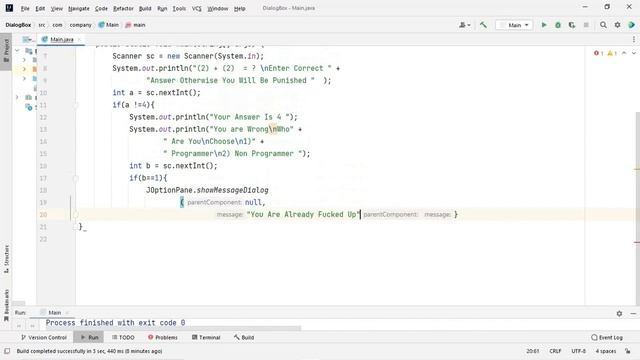Open the Code menu
640x360 pixels.
[x=101, y=8]
